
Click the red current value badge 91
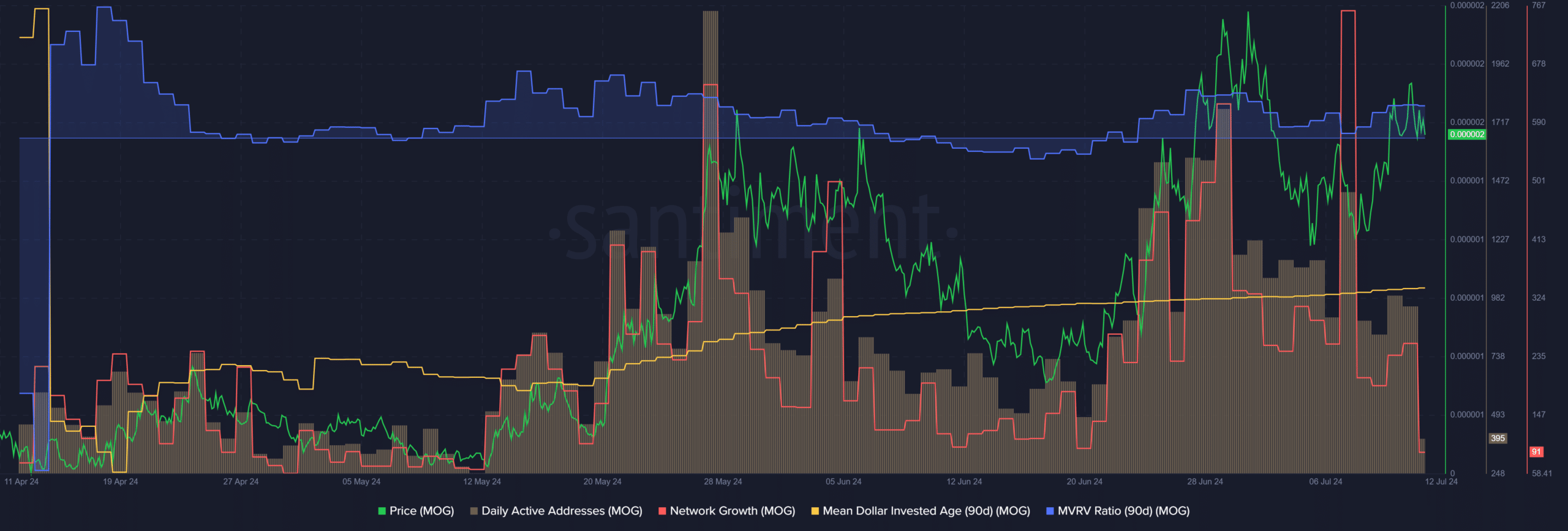1536,451
